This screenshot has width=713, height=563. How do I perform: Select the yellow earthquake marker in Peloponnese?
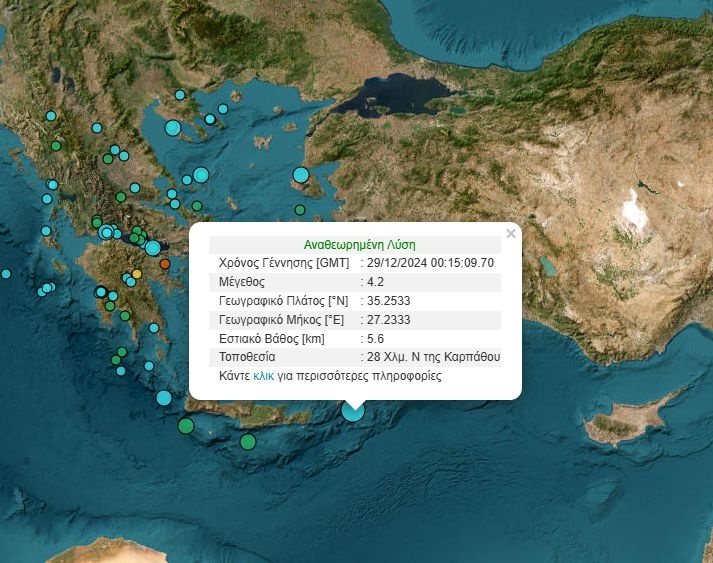click(x=137, y=274)
